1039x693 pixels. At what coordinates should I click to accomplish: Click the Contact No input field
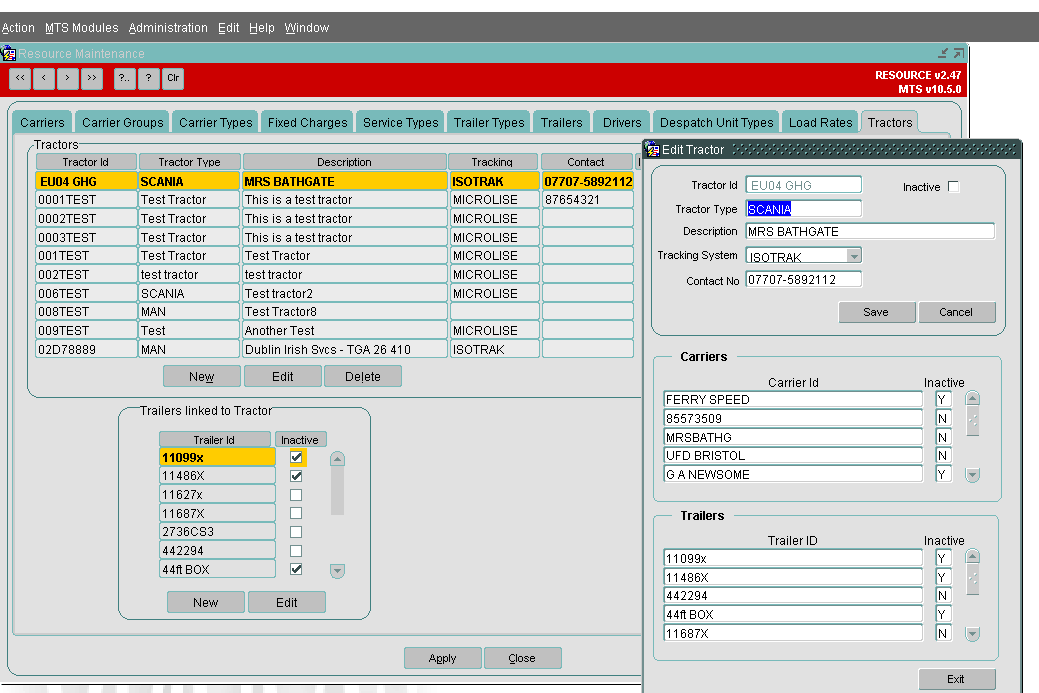coord(803,280)
